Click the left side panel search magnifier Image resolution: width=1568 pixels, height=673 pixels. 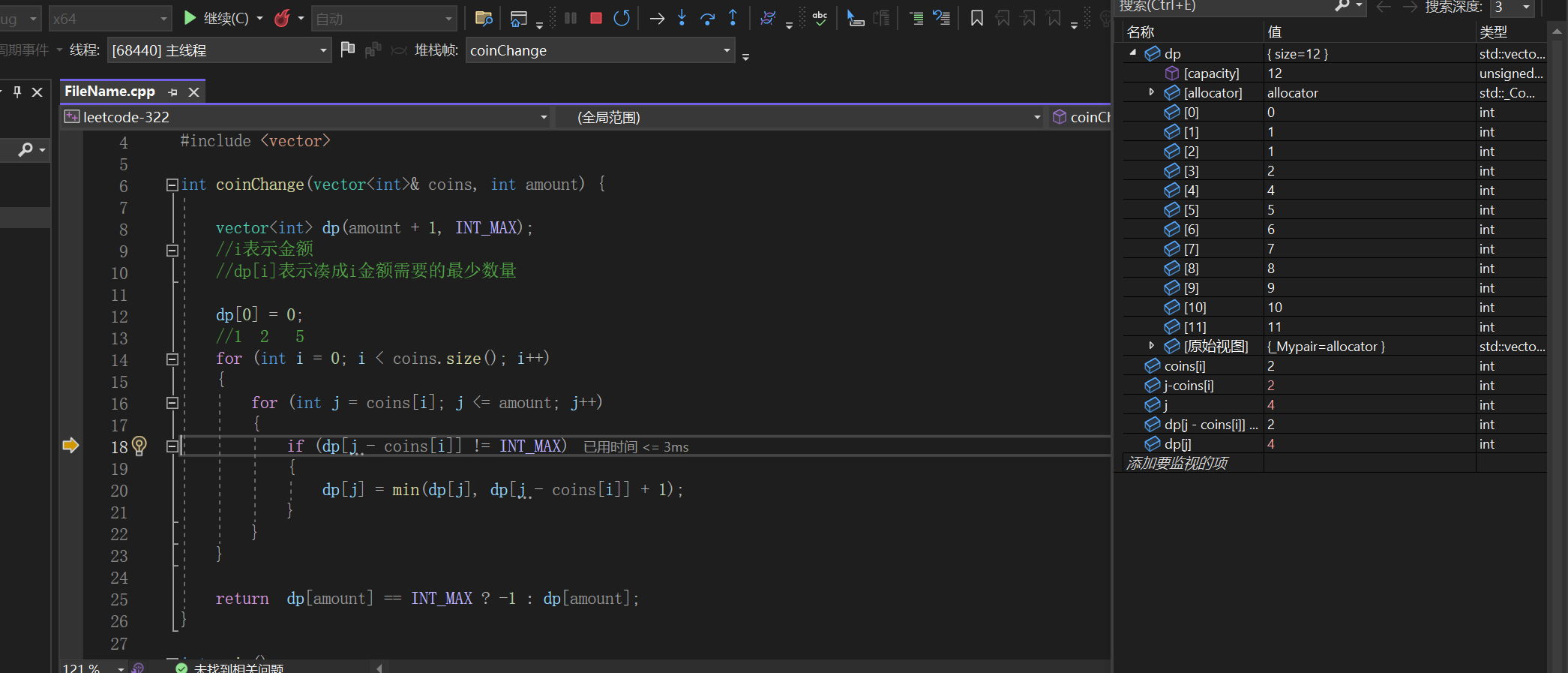coord(25,150)
